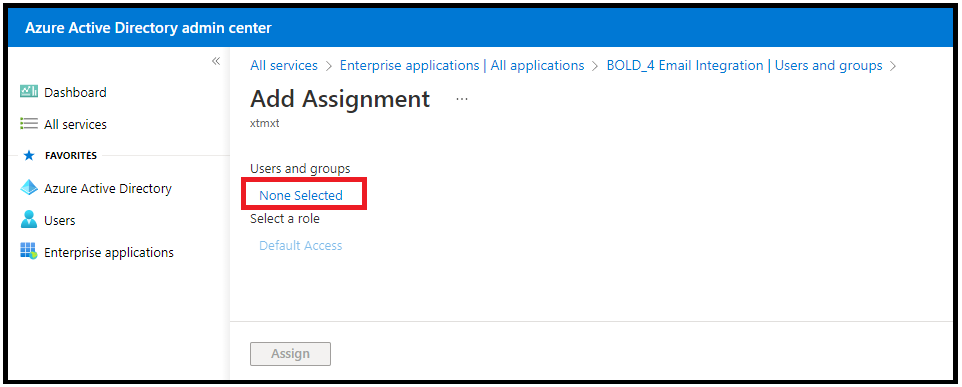Go to BOLD_4 Email Integration breadcrumb
The image size is (962, 387).
744,65
